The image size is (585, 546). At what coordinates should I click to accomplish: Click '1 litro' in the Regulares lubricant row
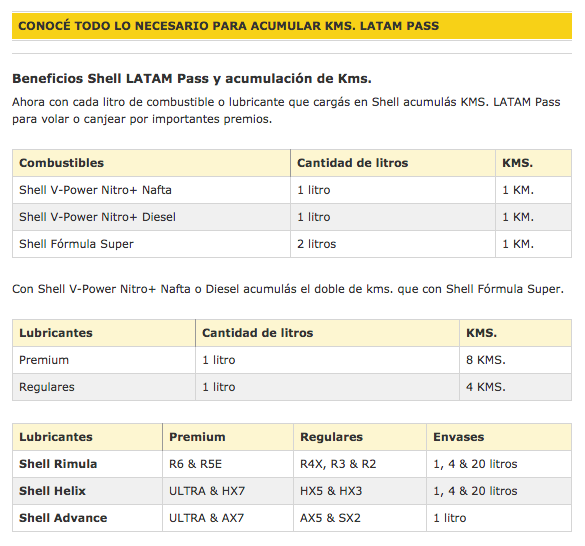[327, 387]
